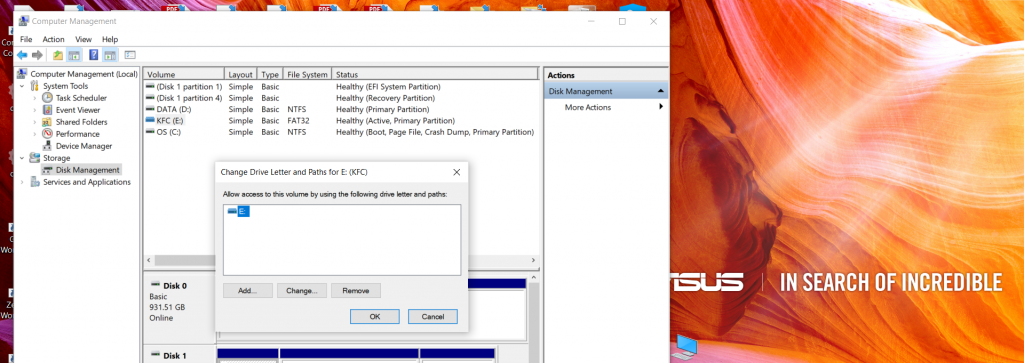Expand the Services and Applications node

pos(22,182)
